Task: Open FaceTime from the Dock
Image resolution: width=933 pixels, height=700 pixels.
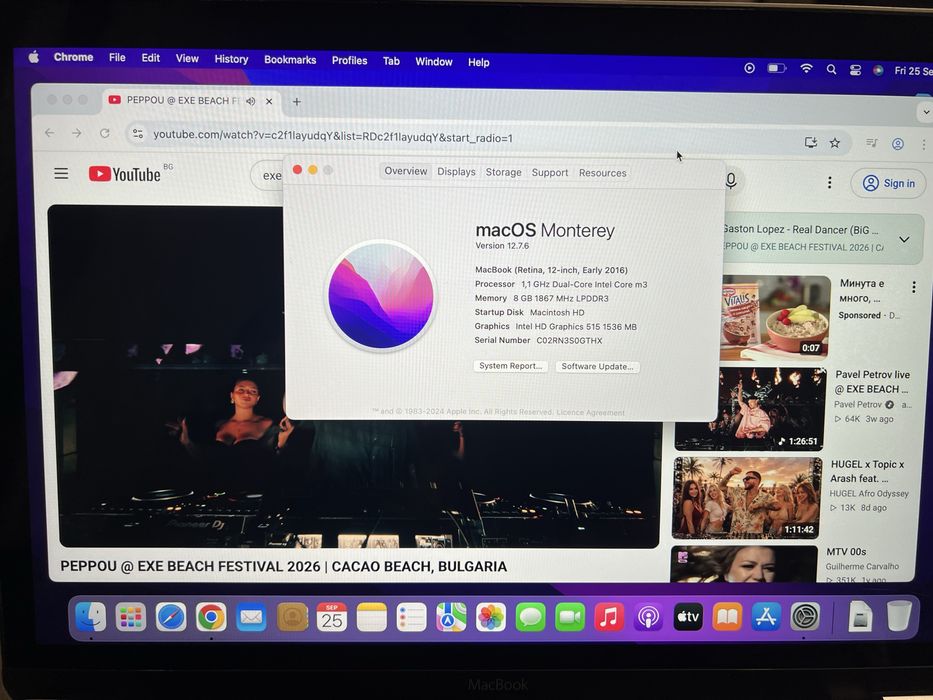Action: tap(570, 617)
